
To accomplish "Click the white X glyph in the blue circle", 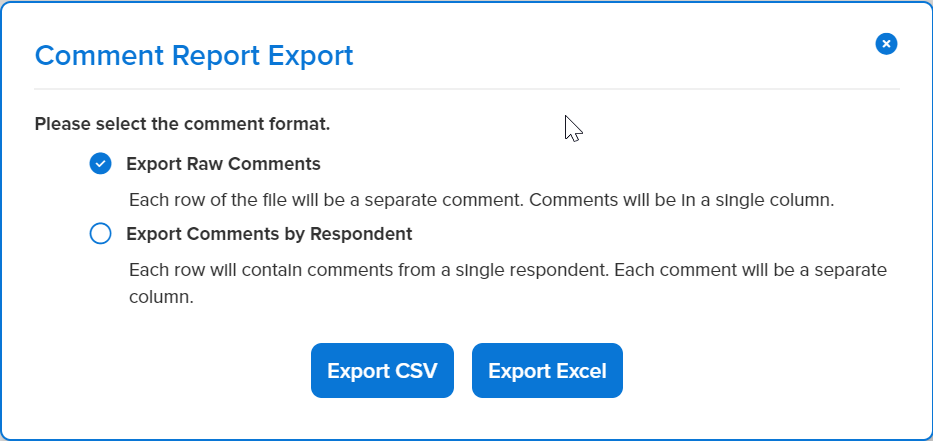I will (886, 43).
